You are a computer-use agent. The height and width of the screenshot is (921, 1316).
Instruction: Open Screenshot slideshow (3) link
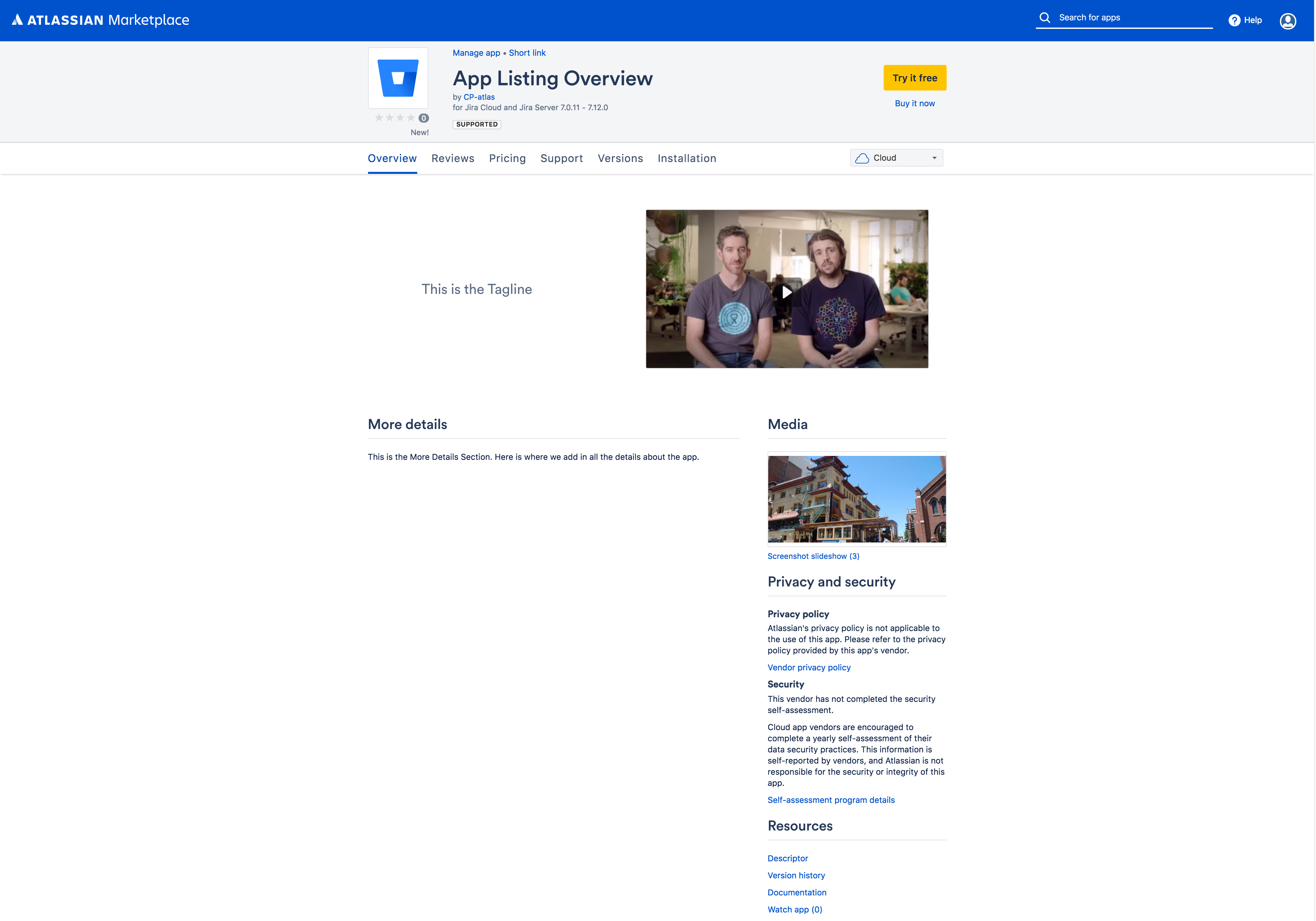tap(813, 556)
